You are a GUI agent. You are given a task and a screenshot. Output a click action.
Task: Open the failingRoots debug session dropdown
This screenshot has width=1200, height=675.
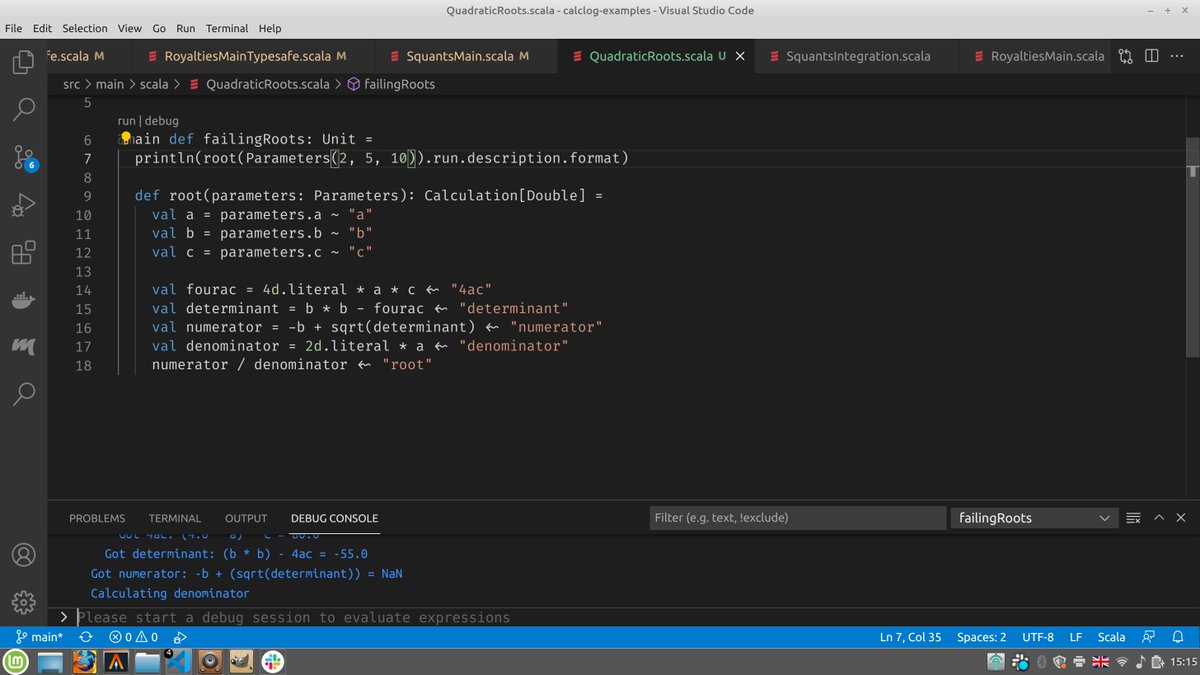pos(1033,518)
